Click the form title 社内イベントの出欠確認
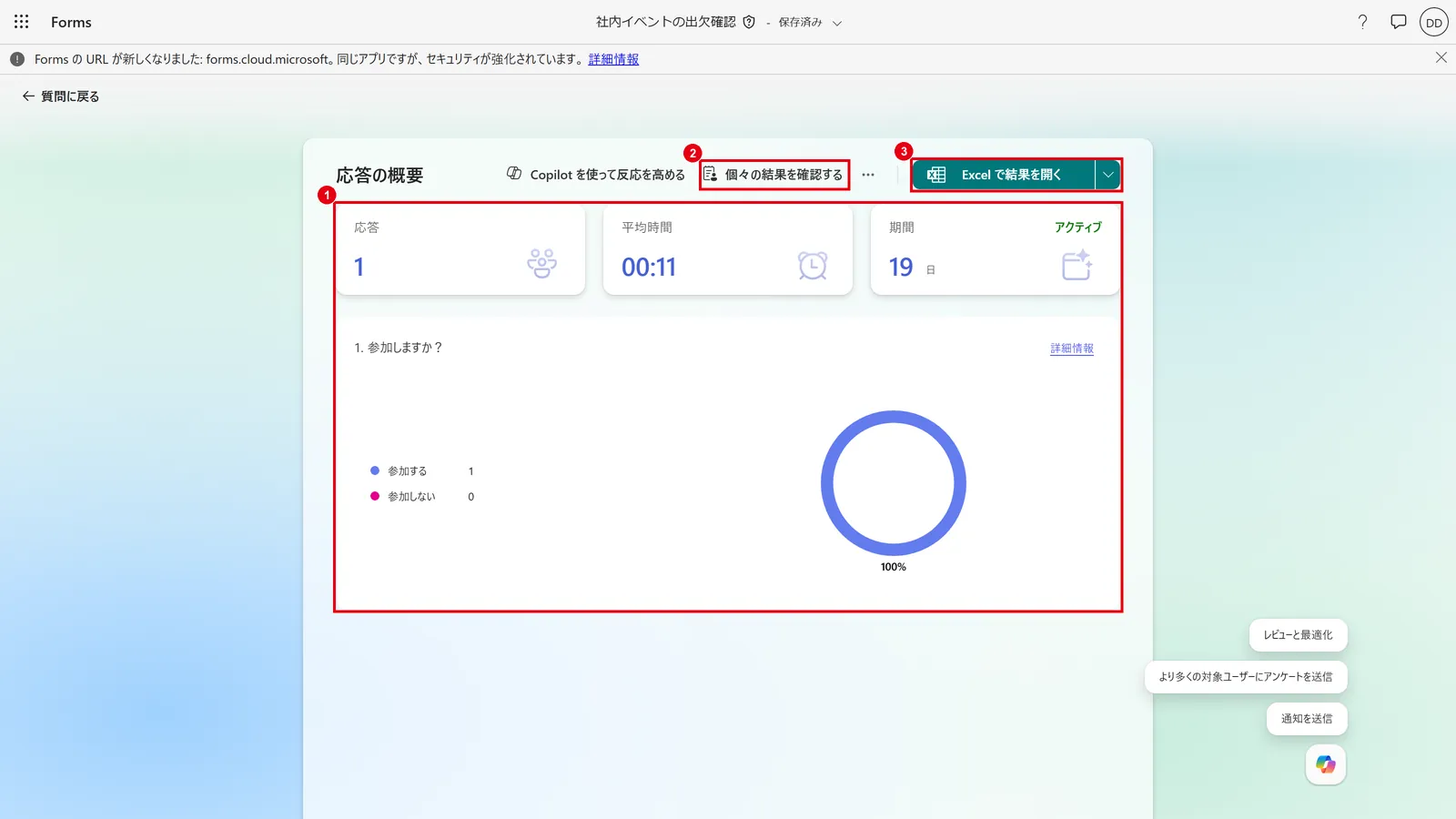Image resolution: width=1456 pixels, height=819 pixels. pos(665,22)
